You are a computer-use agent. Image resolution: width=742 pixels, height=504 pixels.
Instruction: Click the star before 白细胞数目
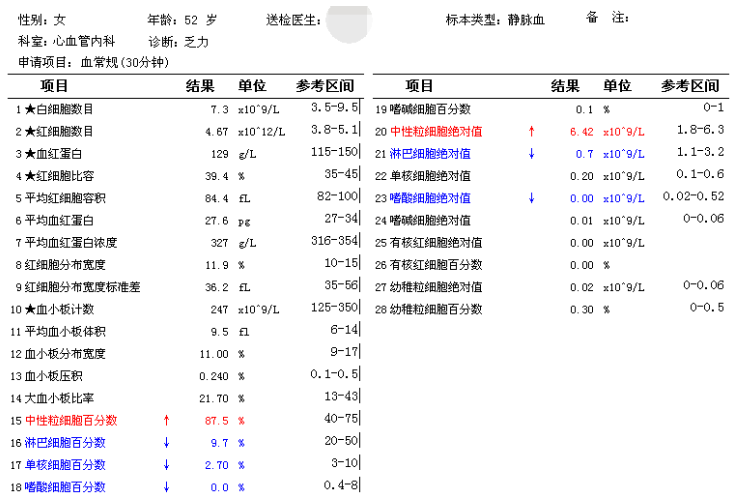(x=30, y=108)
